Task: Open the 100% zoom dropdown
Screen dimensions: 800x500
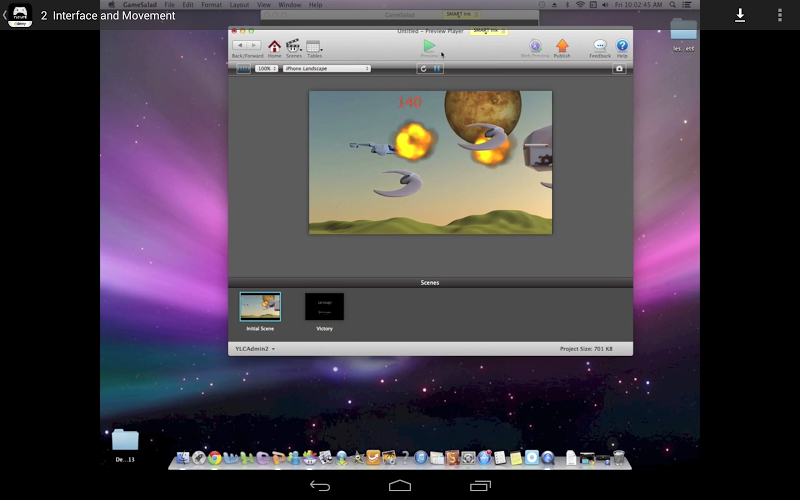Action: pyautogui.click(x=266, y=69)
